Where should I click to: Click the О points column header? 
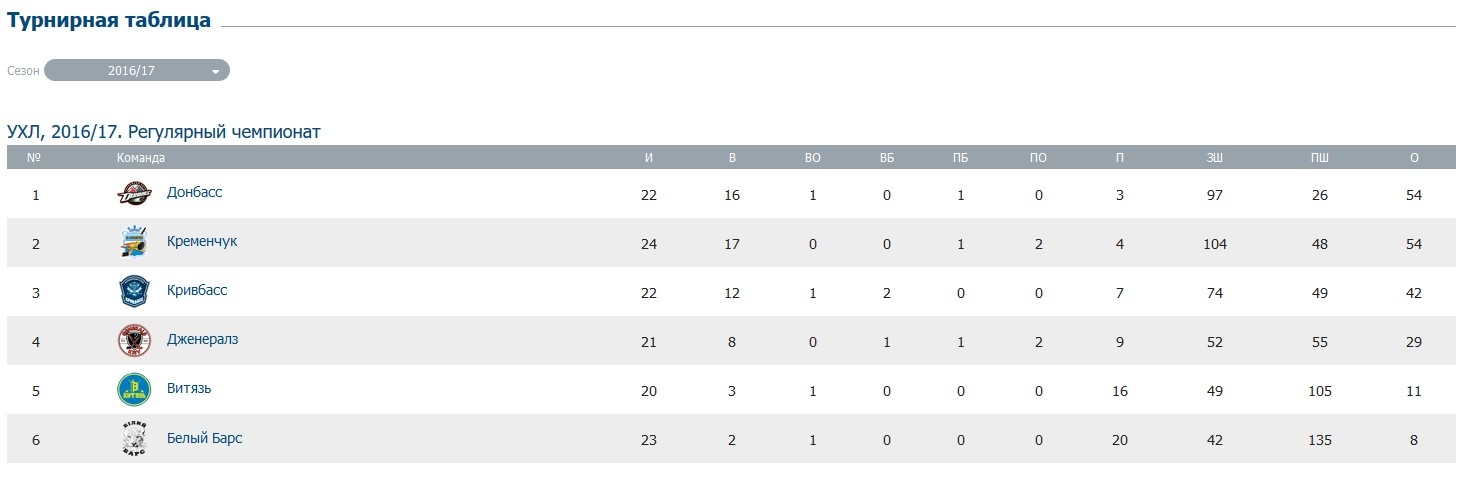[1413, 158]
